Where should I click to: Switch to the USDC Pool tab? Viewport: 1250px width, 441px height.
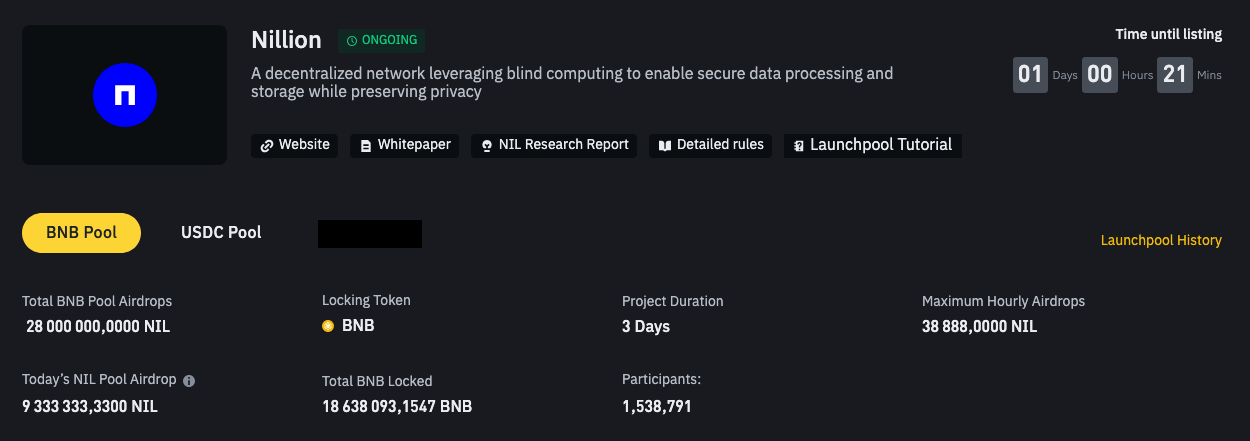coord(221,232)
